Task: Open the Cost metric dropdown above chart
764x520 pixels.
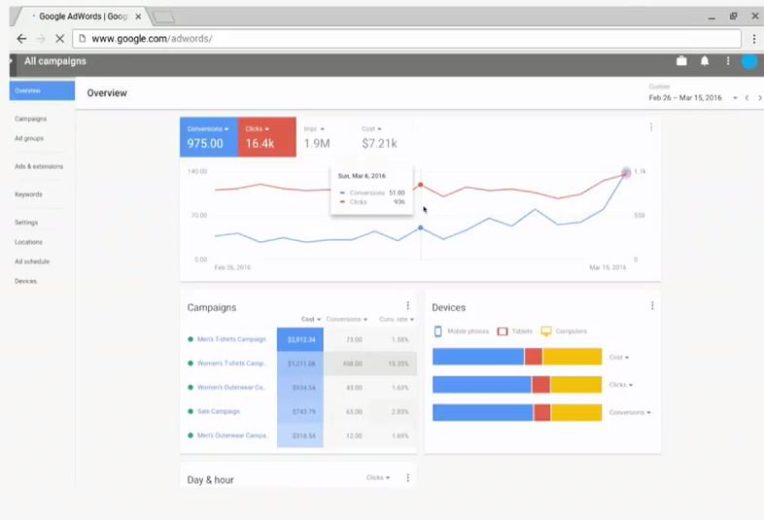Action: pos(371,129)
